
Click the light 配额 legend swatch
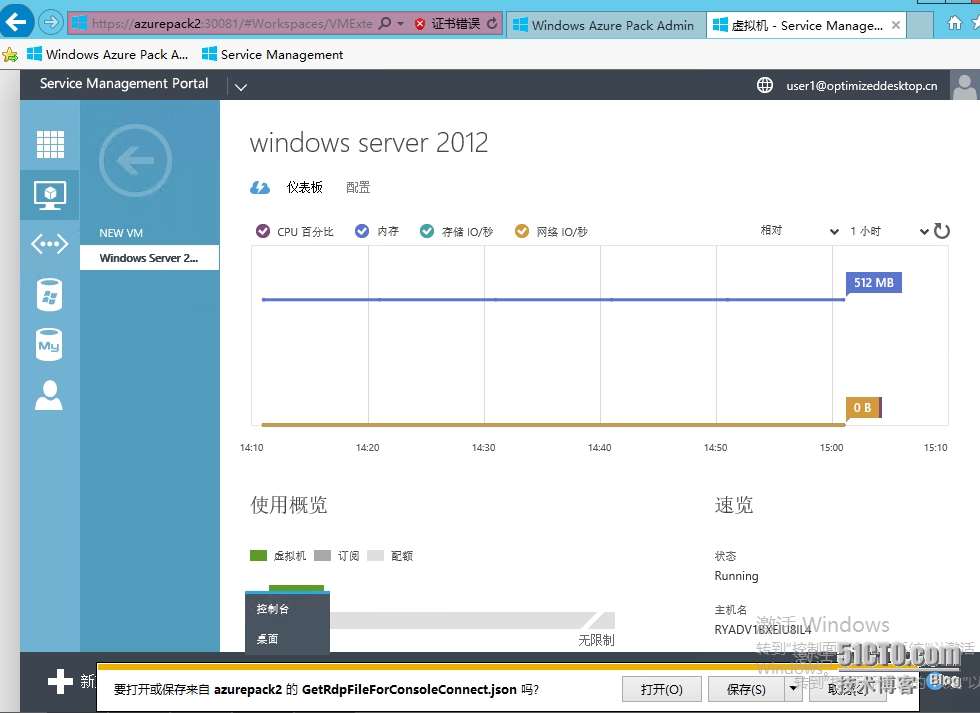pos(375,555)
